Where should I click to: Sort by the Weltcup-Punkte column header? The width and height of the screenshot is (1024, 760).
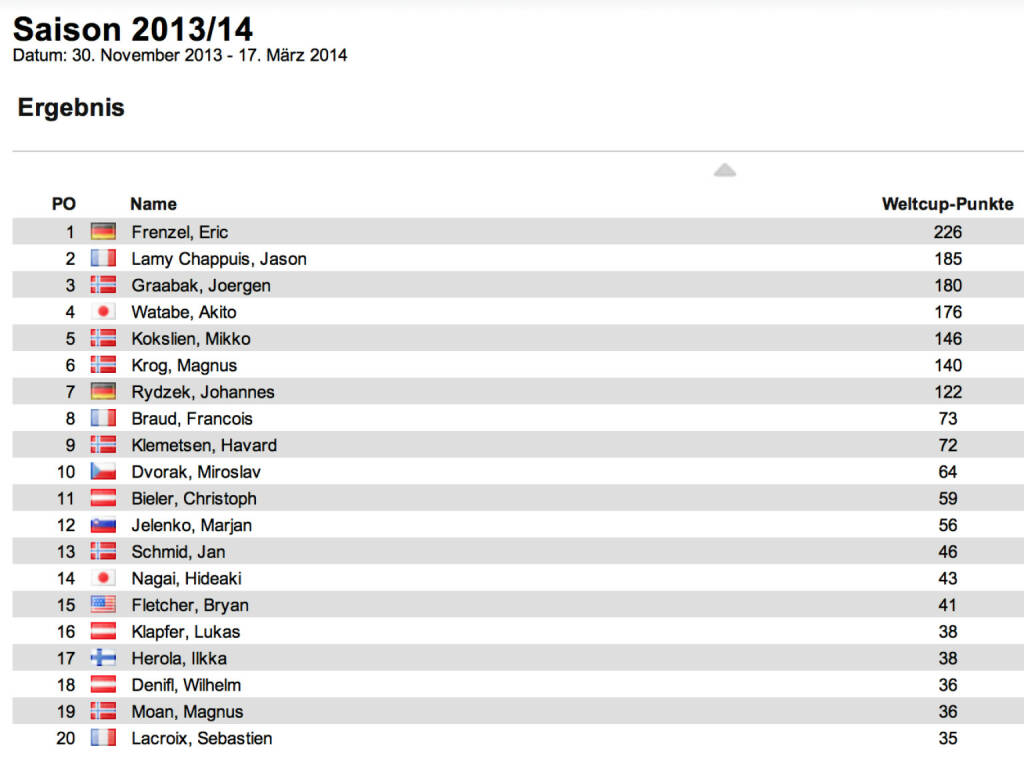pos(947,204)
